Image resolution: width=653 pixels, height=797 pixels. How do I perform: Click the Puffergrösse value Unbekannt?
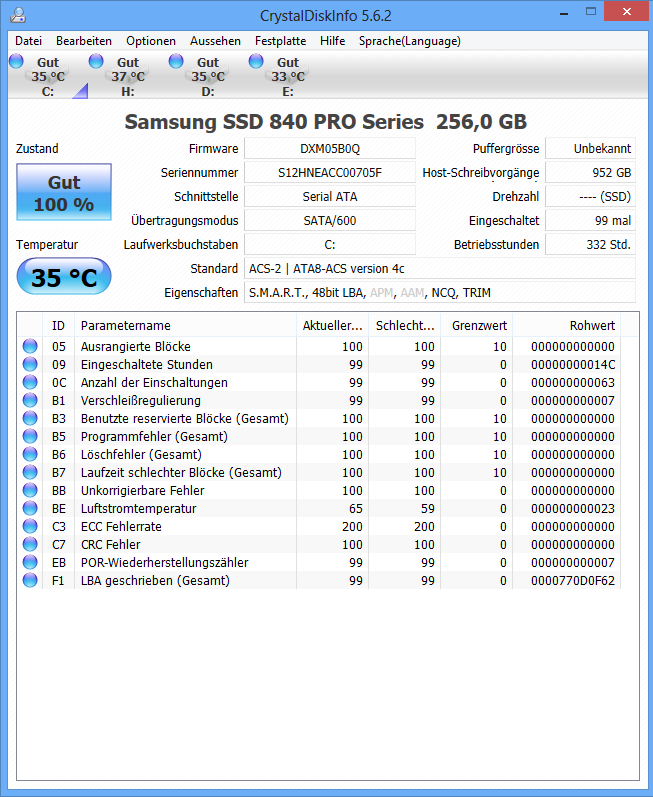[590, 148]
